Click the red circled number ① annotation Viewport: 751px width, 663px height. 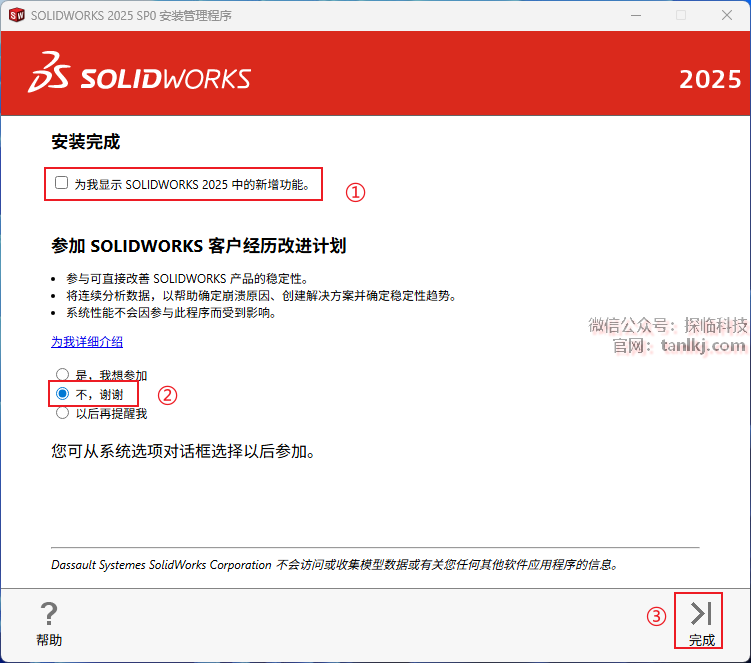356,193
